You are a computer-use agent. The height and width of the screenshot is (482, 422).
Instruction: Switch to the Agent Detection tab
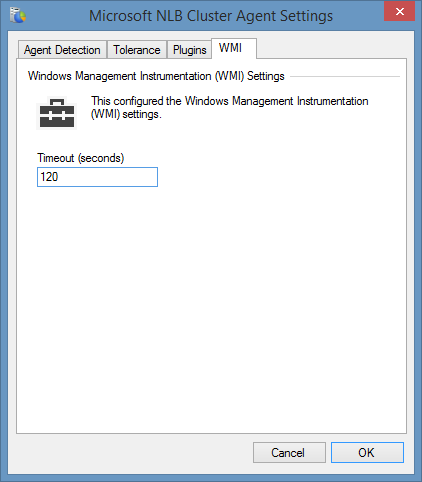62,50
